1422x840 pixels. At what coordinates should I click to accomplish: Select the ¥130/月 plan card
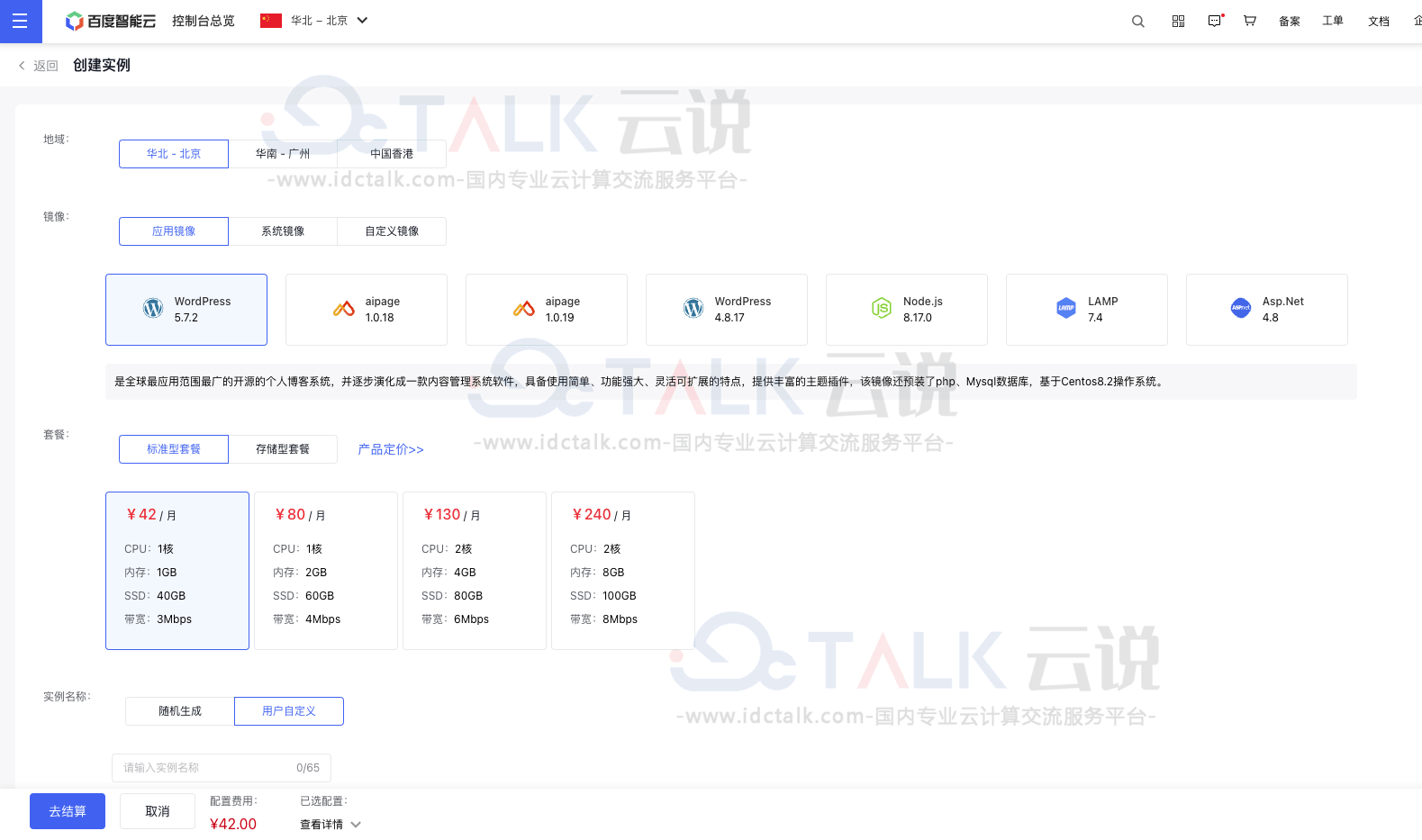pos(475,571)
